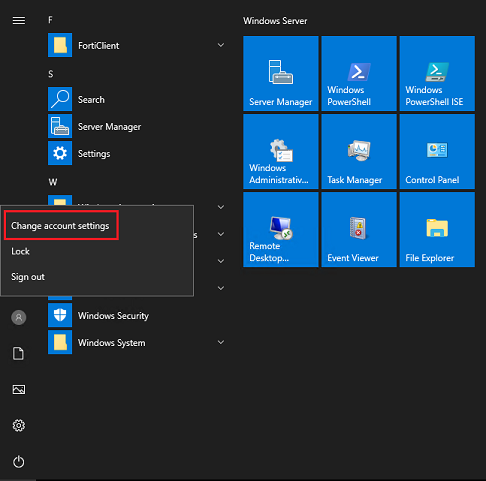The image size is (486, 481).
Task: Click the Server Manager label in app list
Action: [x=109, y=127]
